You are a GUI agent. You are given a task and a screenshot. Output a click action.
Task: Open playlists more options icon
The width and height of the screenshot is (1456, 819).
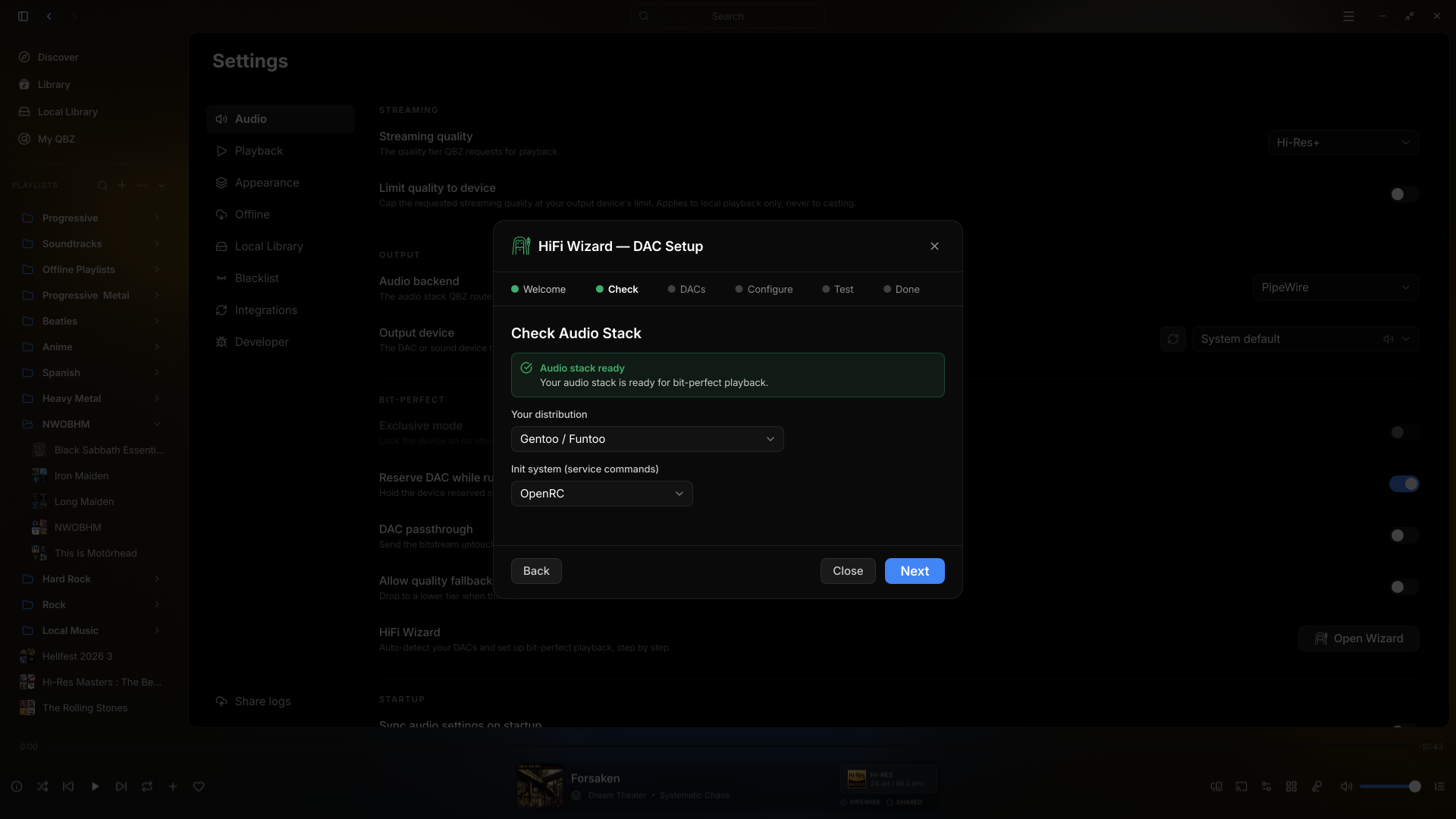[142, 185]
